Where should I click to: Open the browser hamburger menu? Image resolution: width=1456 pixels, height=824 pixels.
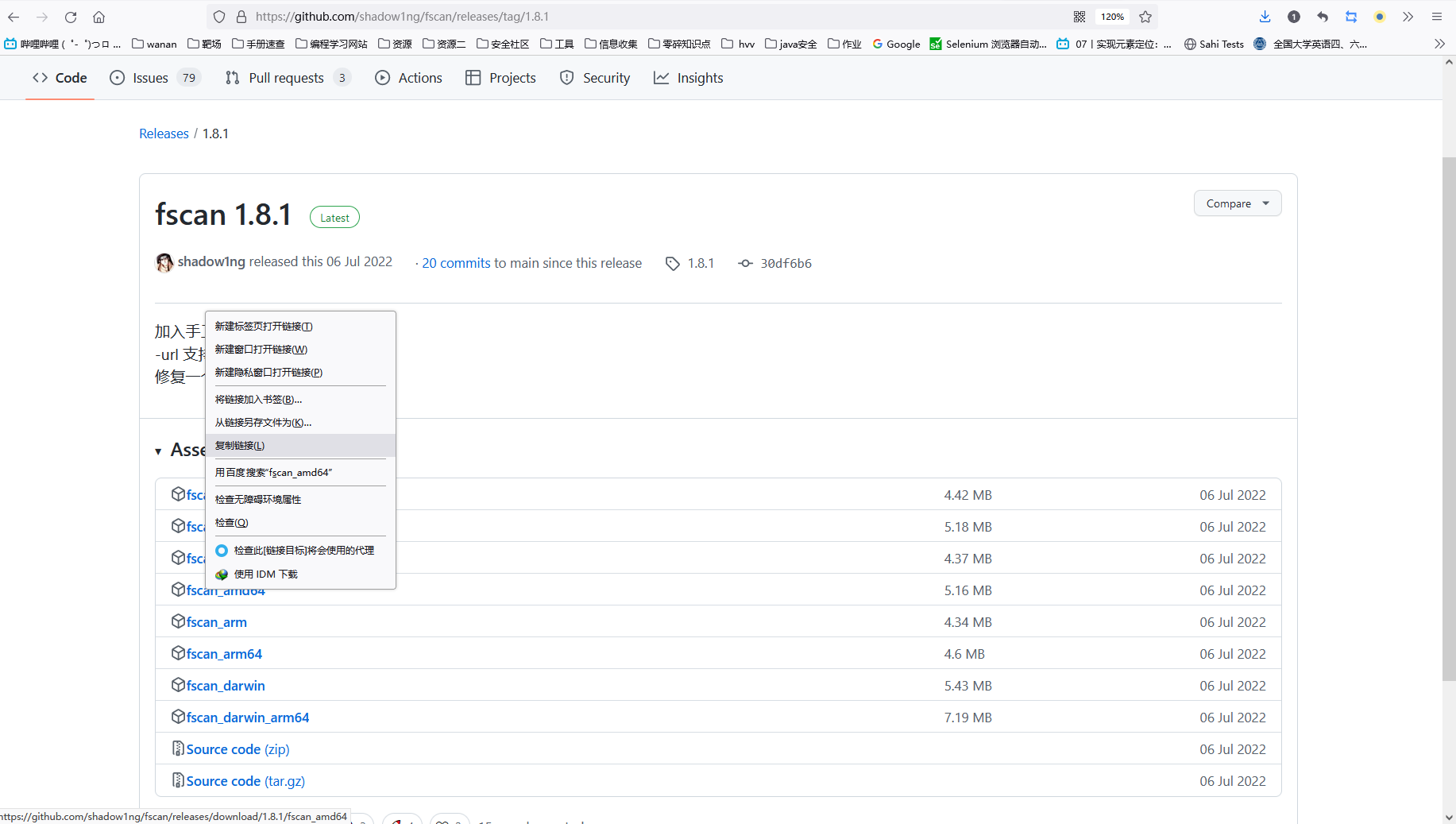pyautogui.click(x=1436, y=17)
